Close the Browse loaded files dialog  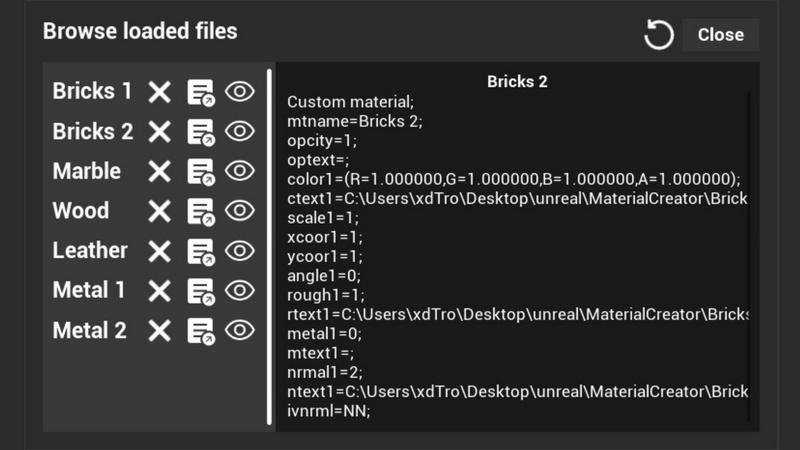click(x=720, y=35)
